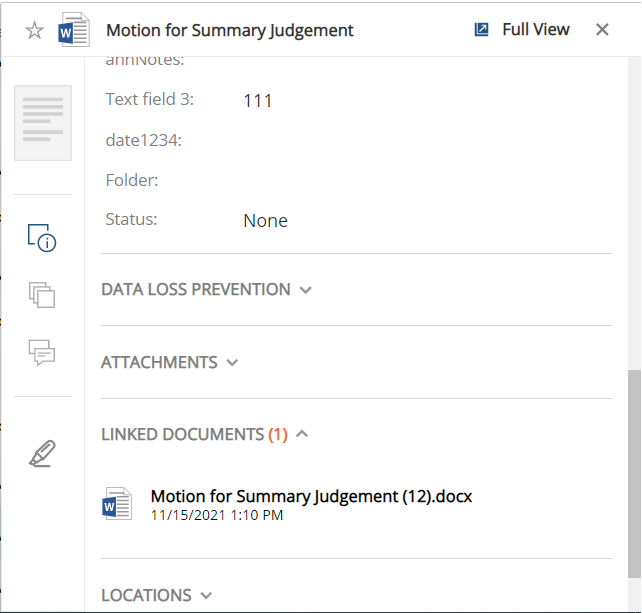Open Motion for Summary Judgement (12).docx link
Viewport: 642px width, 613px height.
(x=311, y=497)
